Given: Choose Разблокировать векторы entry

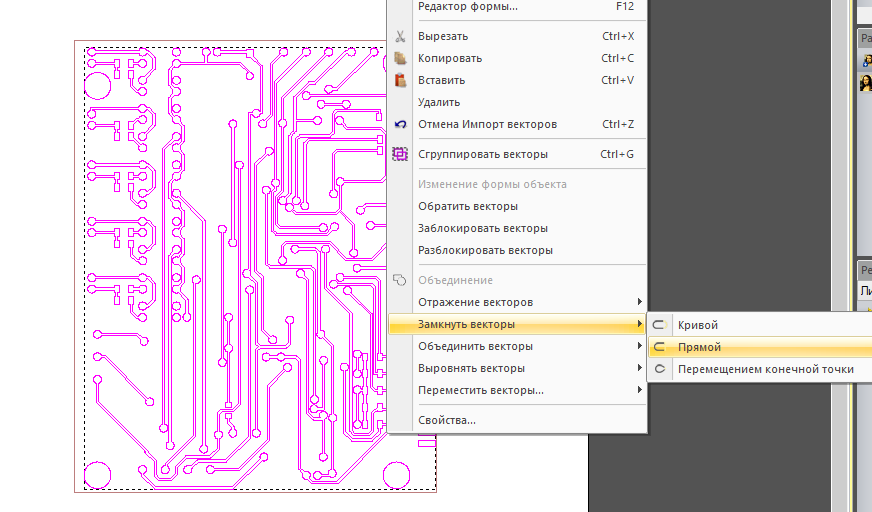Looking at the screenshot, I should (x=517, y=251).
